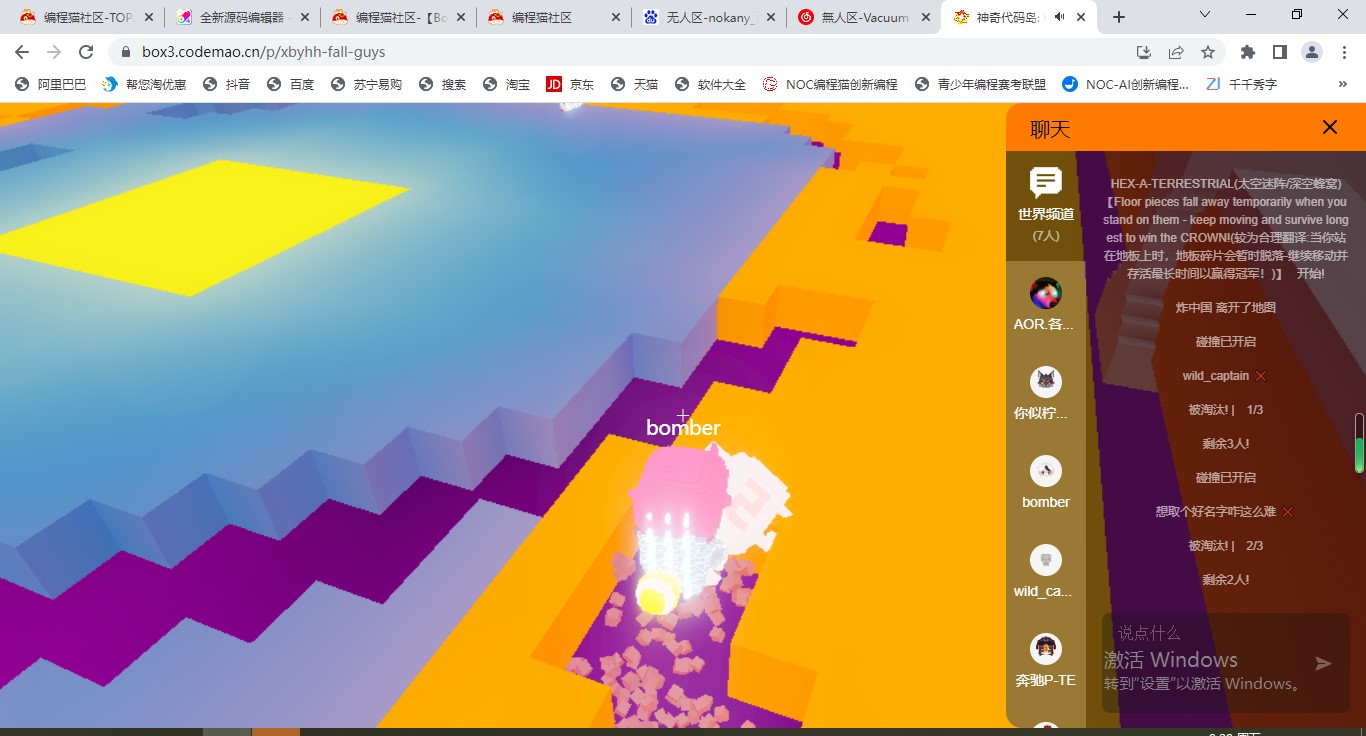Open the 阿里巴巴 bookmark
This screenshot has height=736, width=1366.
50,84
